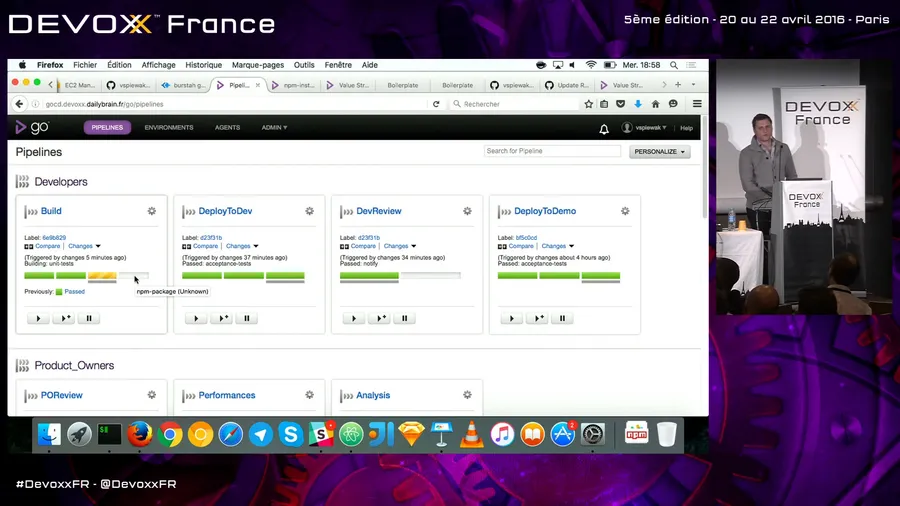This screenshot has height=506, width=900.
Task: Go to Firefox home page
Action: [655, 104]
